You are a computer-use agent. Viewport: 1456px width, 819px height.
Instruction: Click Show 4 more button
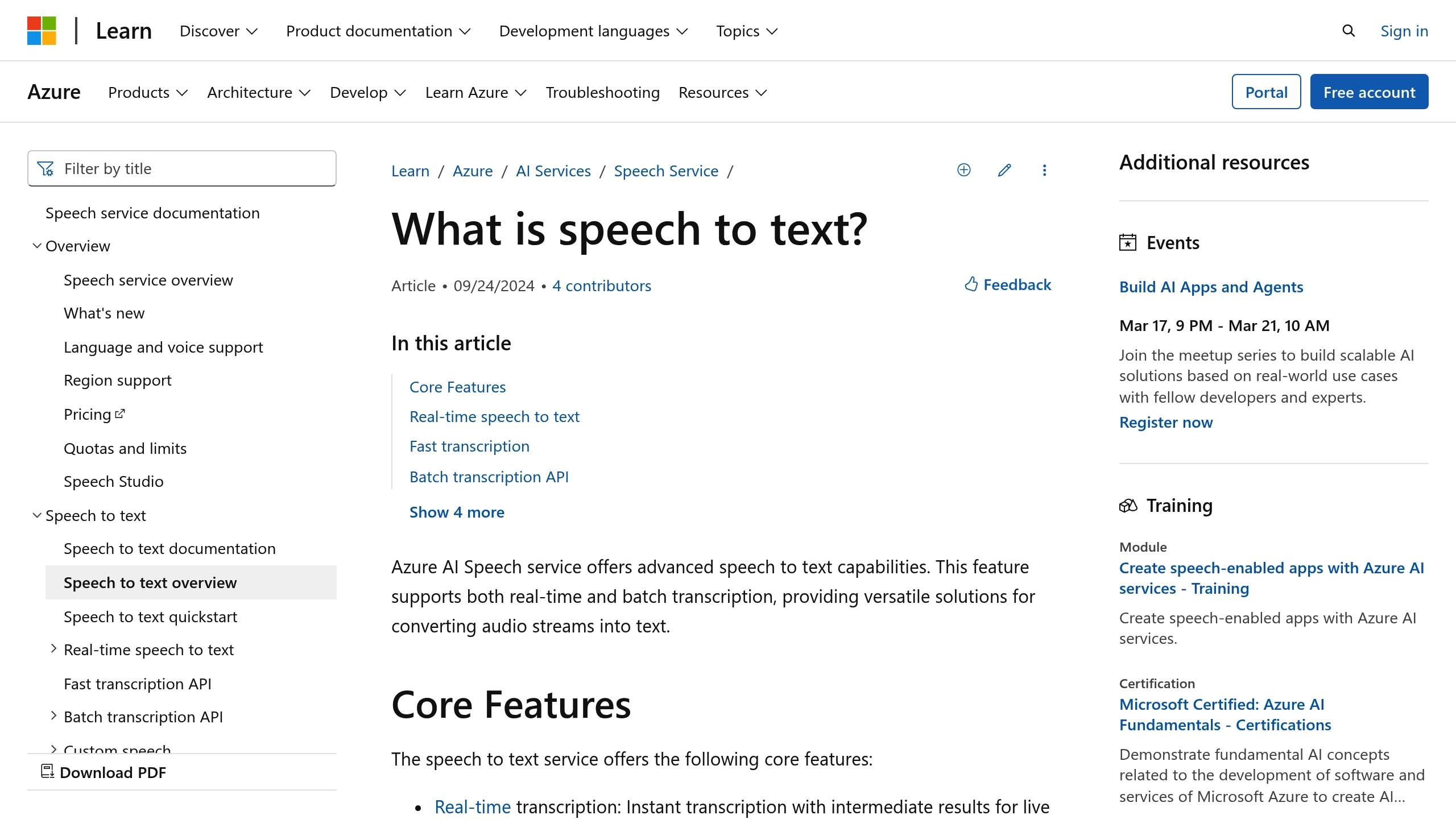(x=457, y=512)
